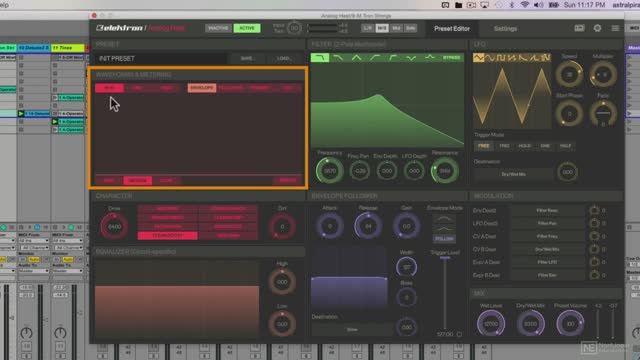640x360 pixels.
Task: Open the hamburger menu icon in plugin header
Action: point(615,28)
